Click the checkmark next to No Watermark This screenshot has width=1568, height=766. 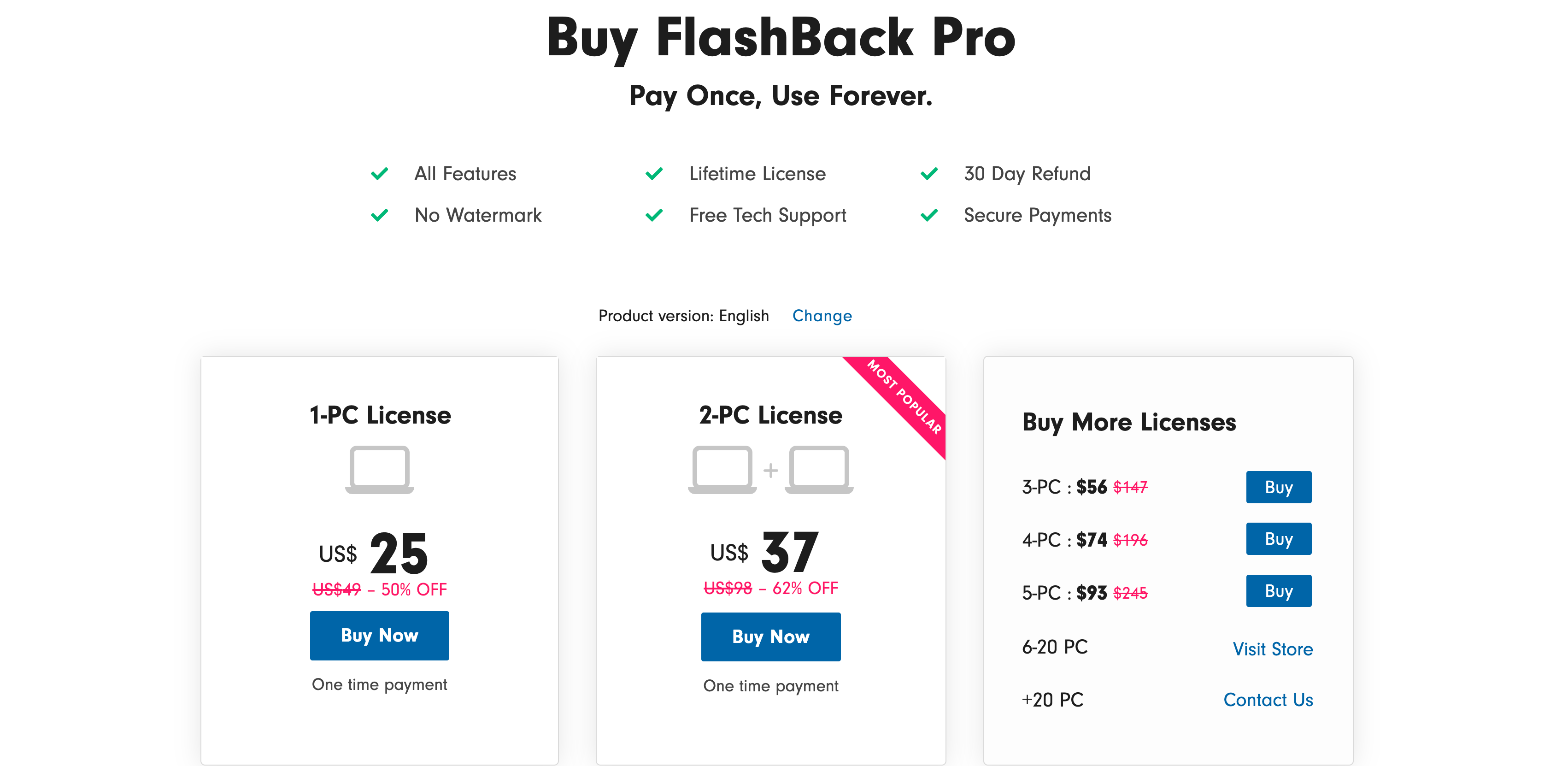click(x=379, y=215)
